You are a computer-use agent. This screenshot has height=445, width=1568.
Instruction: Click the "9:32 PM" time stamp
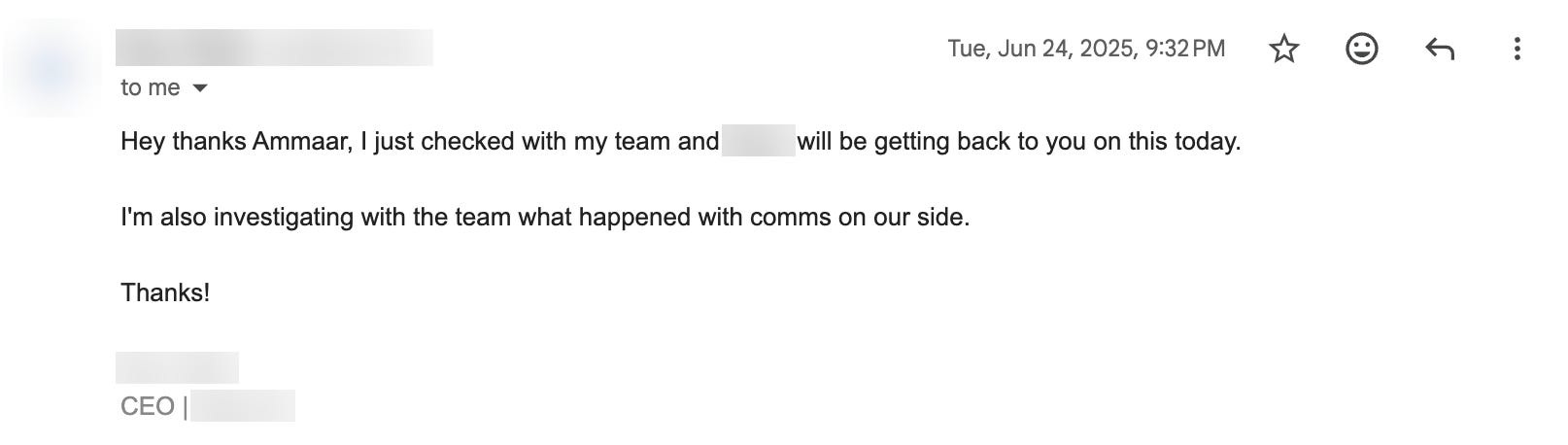coord(1185,49)
